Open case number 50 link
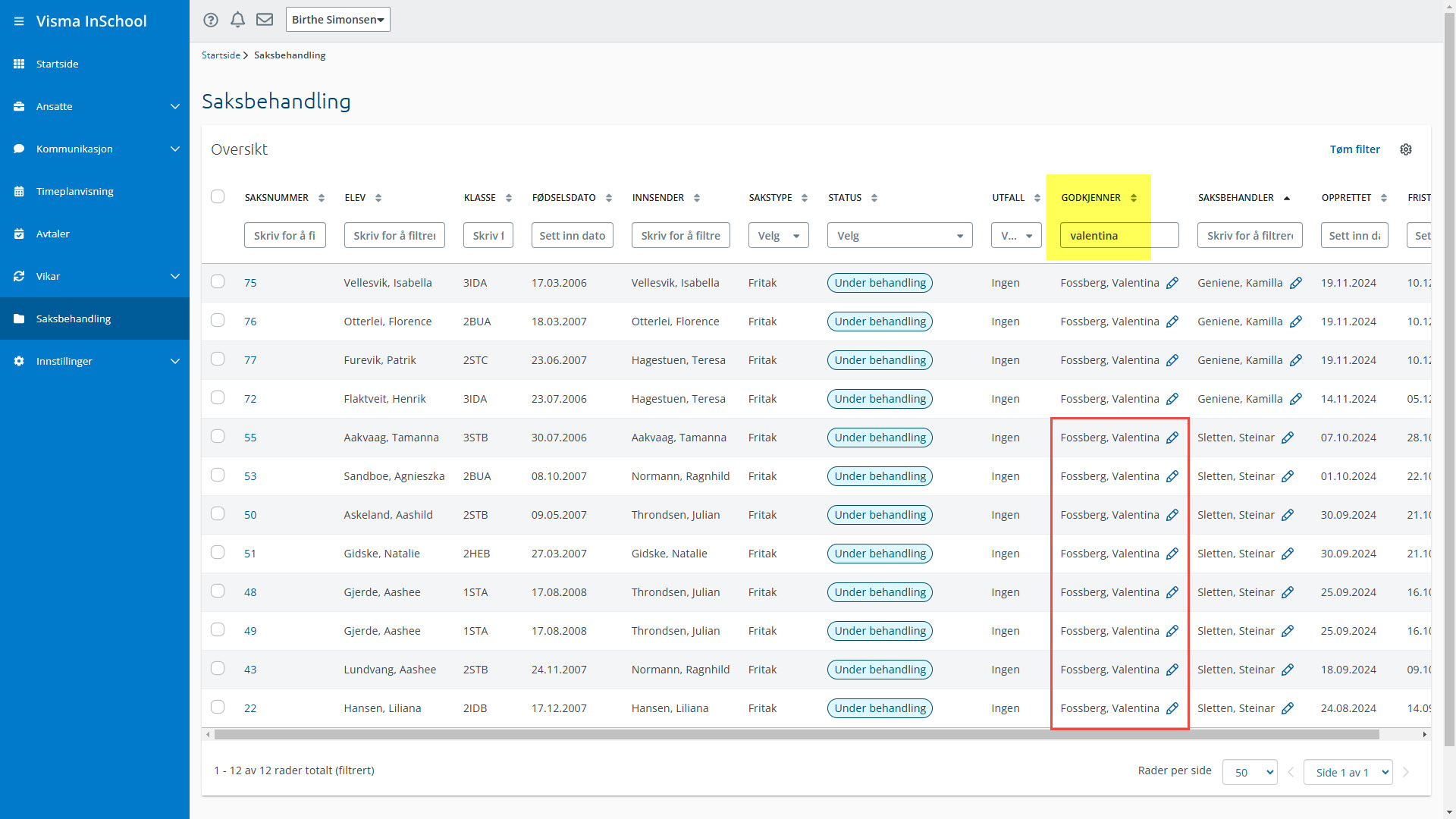Screen dimensions: 1456x819 250,515
